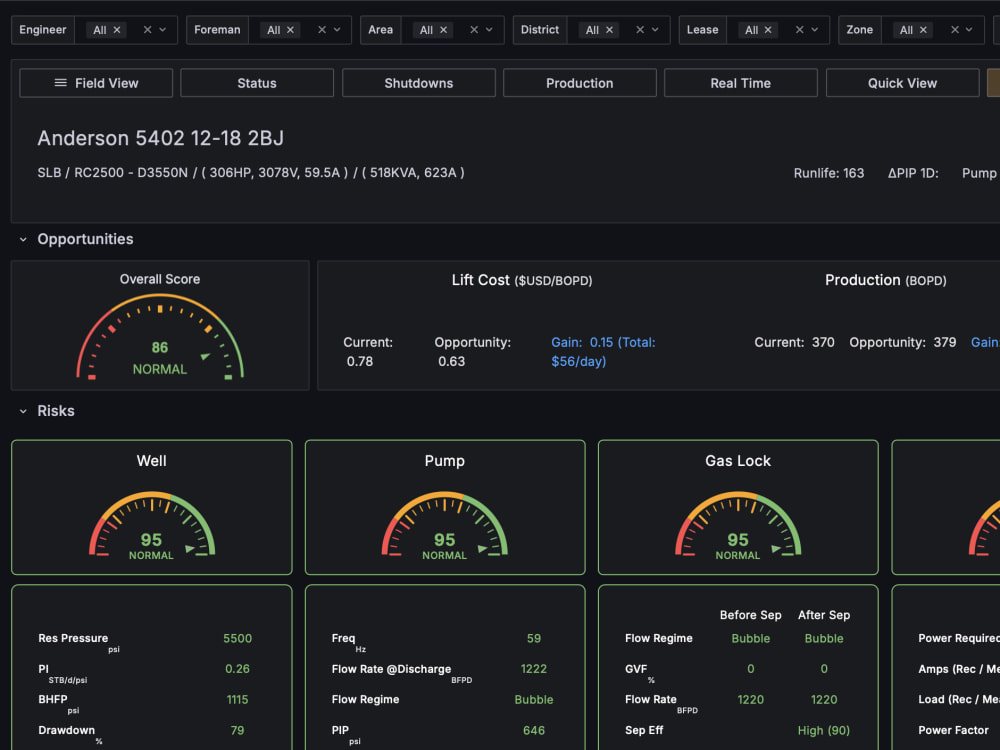Click the Sep Eff value High (90)
Image resolution: width=1000 pixels, height=750 pixels.
click(823, 730)
